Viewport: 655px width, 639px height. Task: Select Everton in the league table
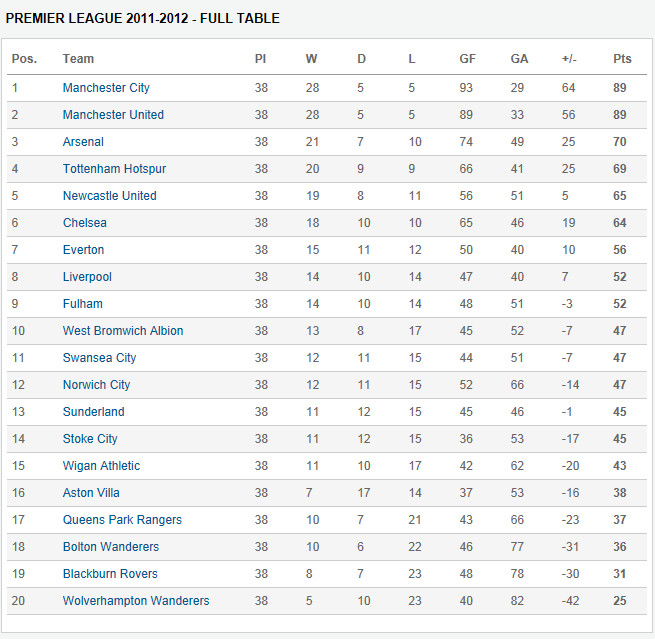coord(83,250)
